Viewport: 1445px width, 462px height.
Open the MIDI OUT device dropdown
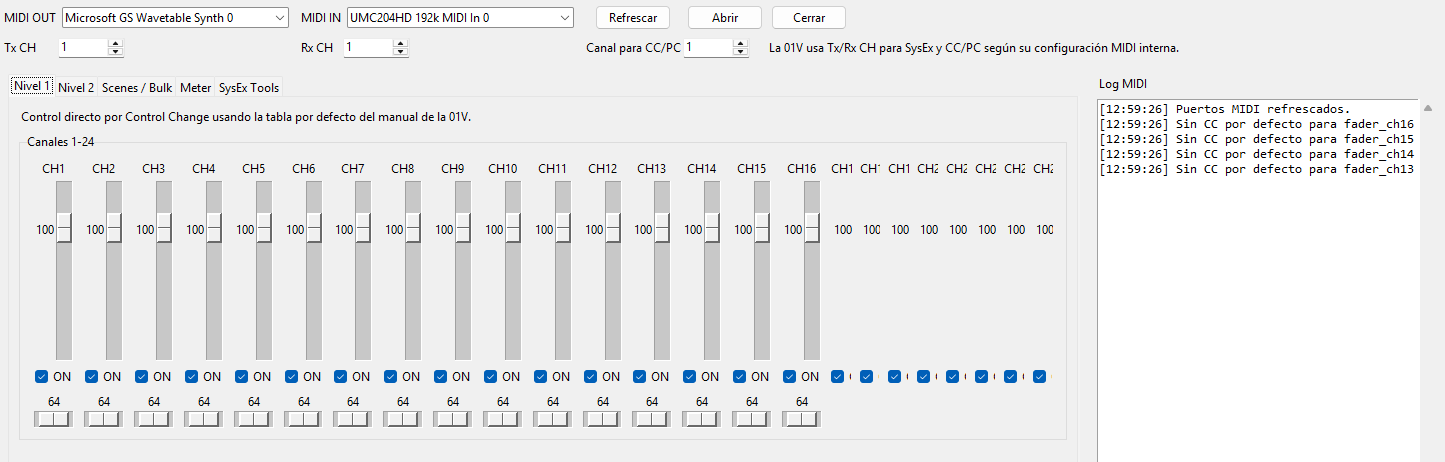coord(175,18)
